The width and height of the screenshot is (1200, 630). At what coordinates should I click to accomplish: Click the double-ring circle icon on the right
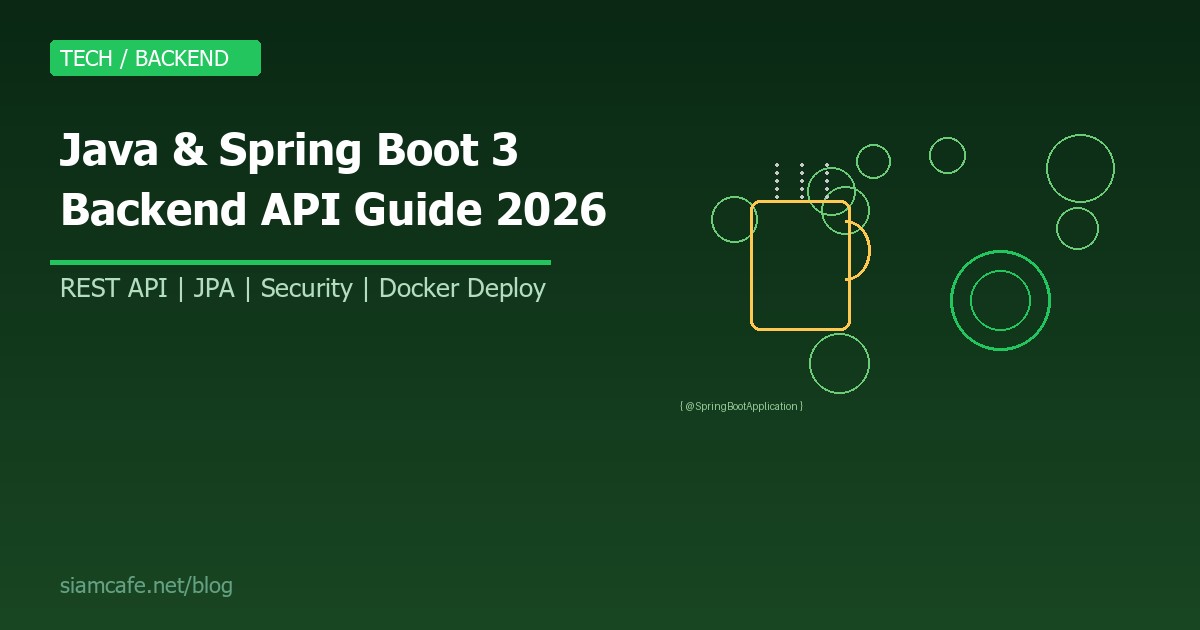pos(1000,300)
